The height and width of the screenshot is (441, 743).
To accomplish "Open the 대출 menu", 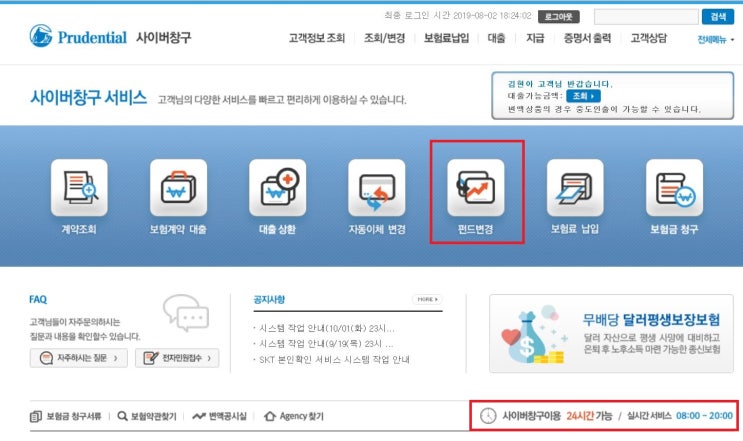I will [497, 38].
